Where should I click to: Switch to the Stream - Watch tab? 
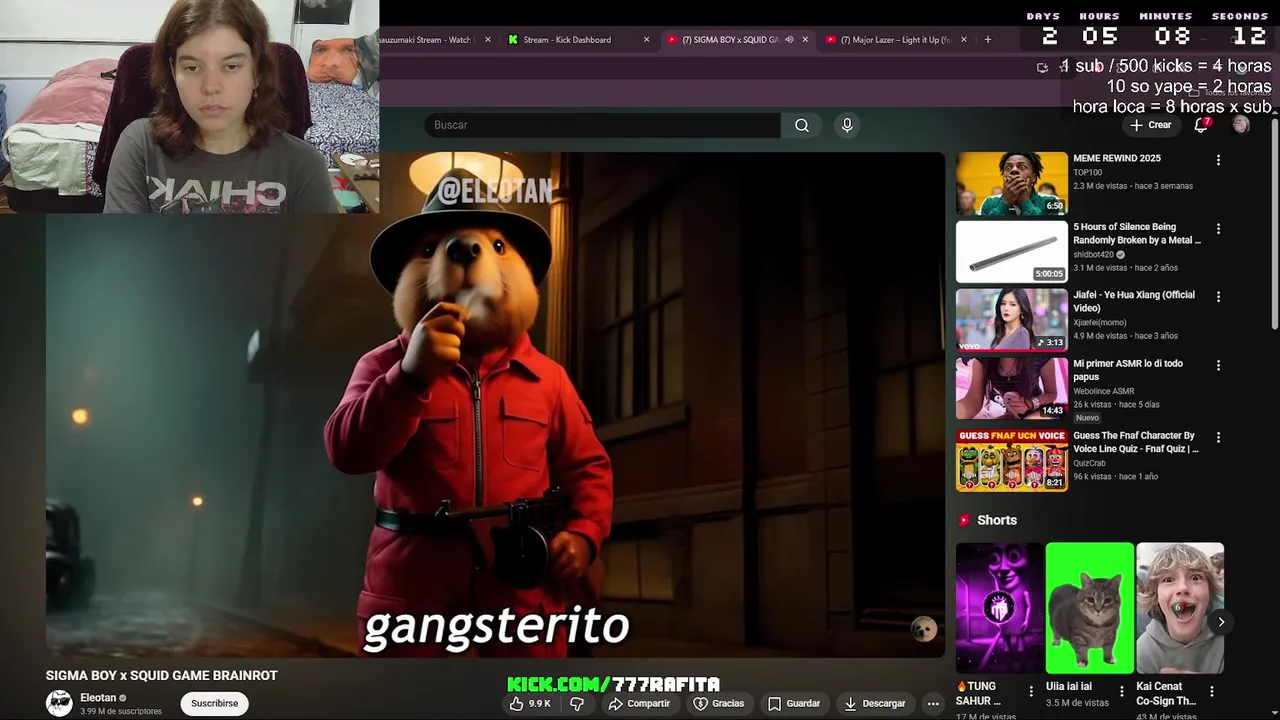432,40
